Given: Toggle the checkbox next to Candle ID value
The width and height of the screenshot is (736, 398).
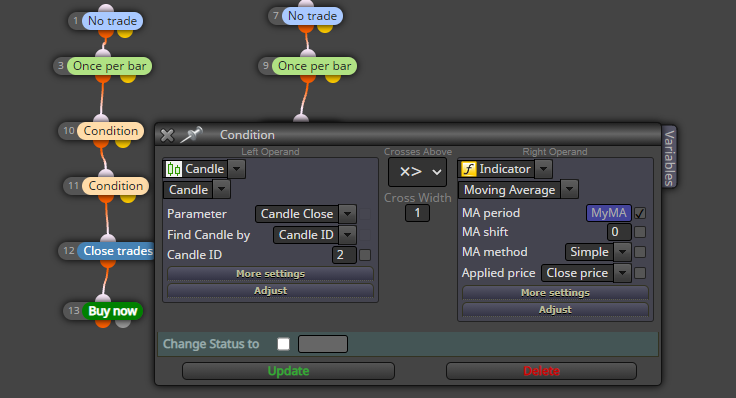Looking at the screenshot, I should tap(365, 255).
